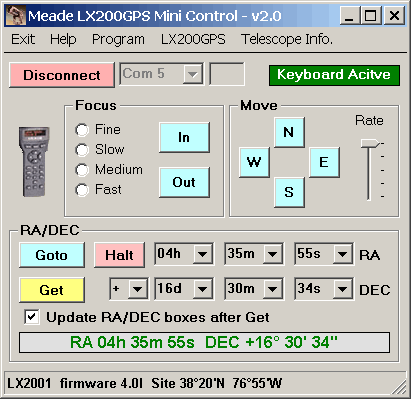This screenshot has width=411, height=399.
Task: Open the LX200GPS menu
Action: pyautogui.click(x=193, y=39)
